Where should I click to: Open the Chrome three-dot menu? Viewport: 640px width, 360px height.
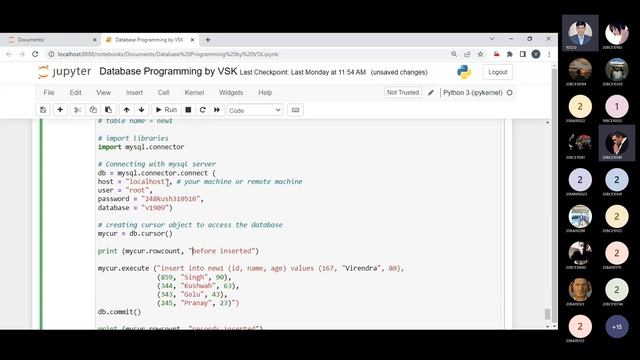tap(549, 54)
